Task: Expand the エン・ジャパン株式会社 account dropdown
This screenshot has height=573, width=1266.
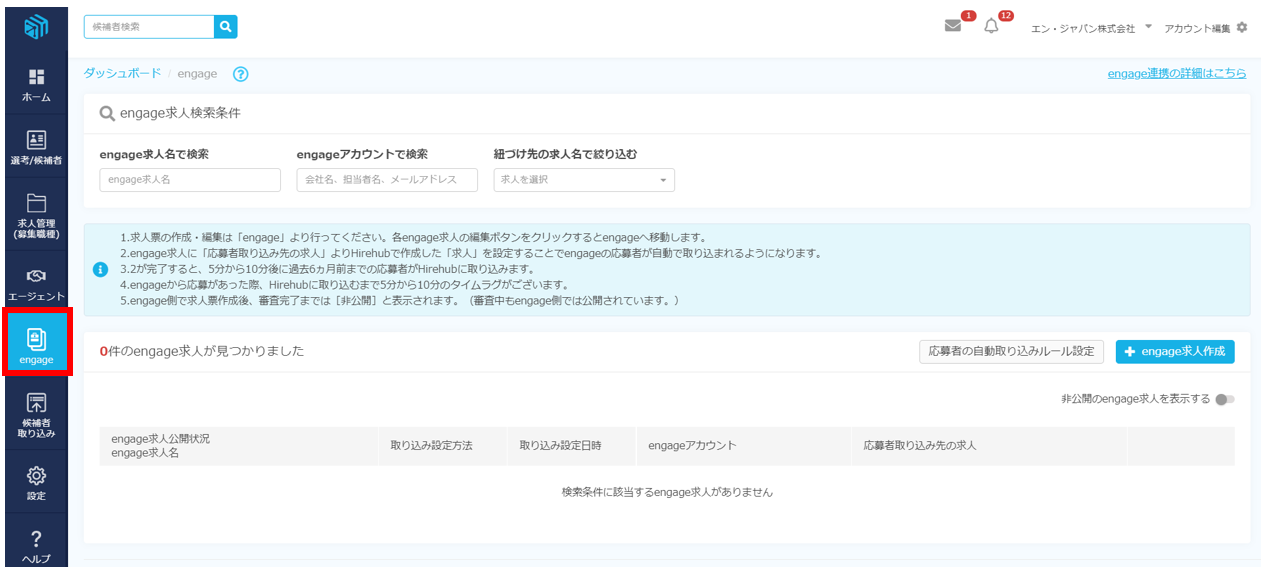Action: pyautogui.click(x=1148, y=27)
